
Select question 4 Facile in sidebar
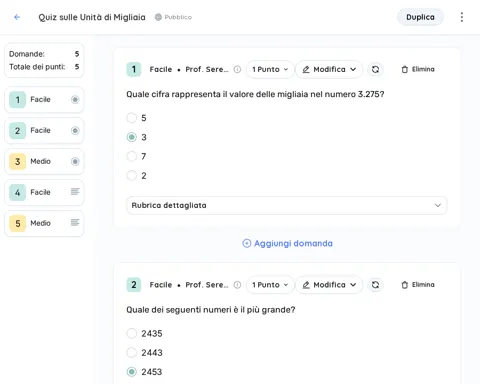[x=44, y=192]
